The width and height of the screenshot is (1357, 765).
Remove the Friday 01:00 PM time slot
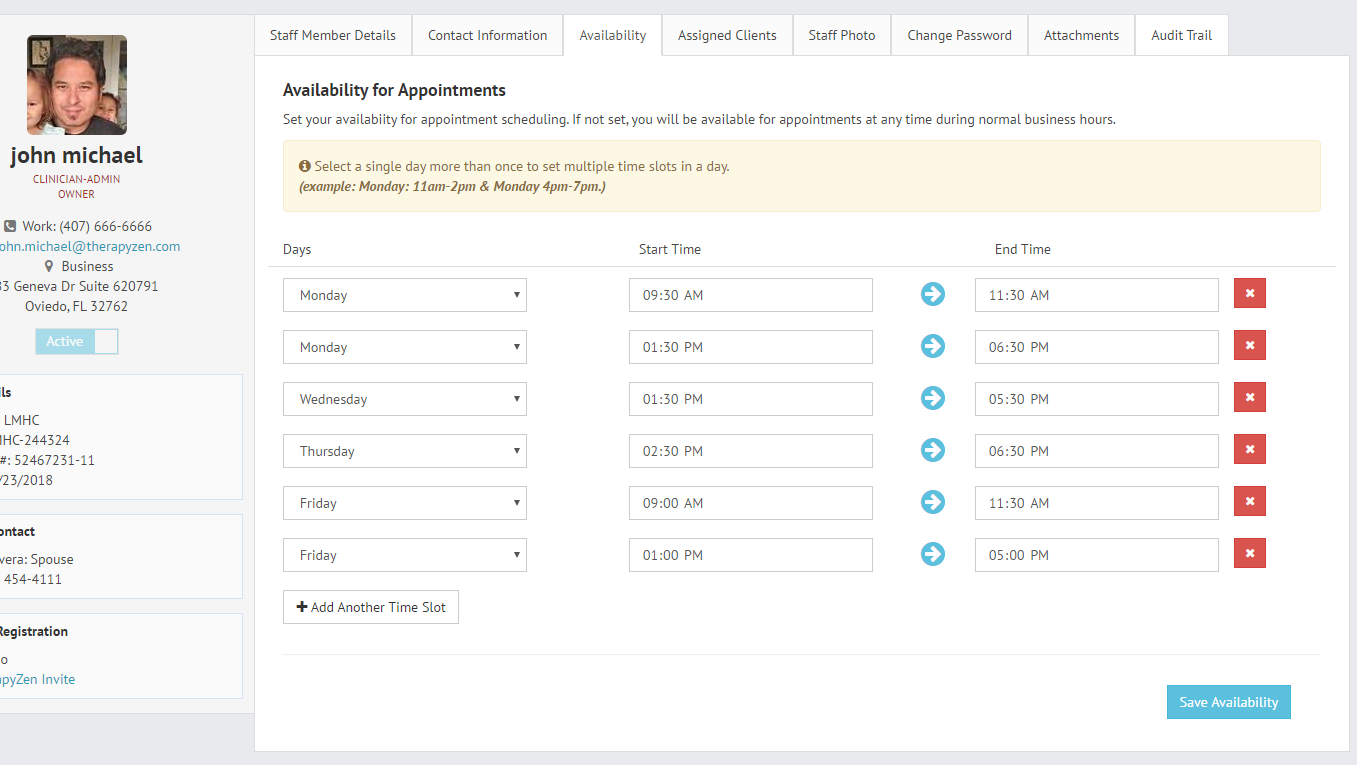(x=1249, y=554)
